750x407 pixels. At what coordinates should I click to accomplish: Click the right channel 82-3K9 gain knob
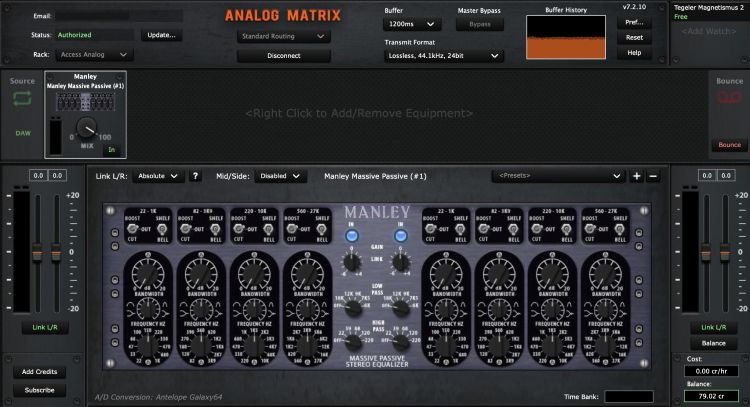point(499,274)
